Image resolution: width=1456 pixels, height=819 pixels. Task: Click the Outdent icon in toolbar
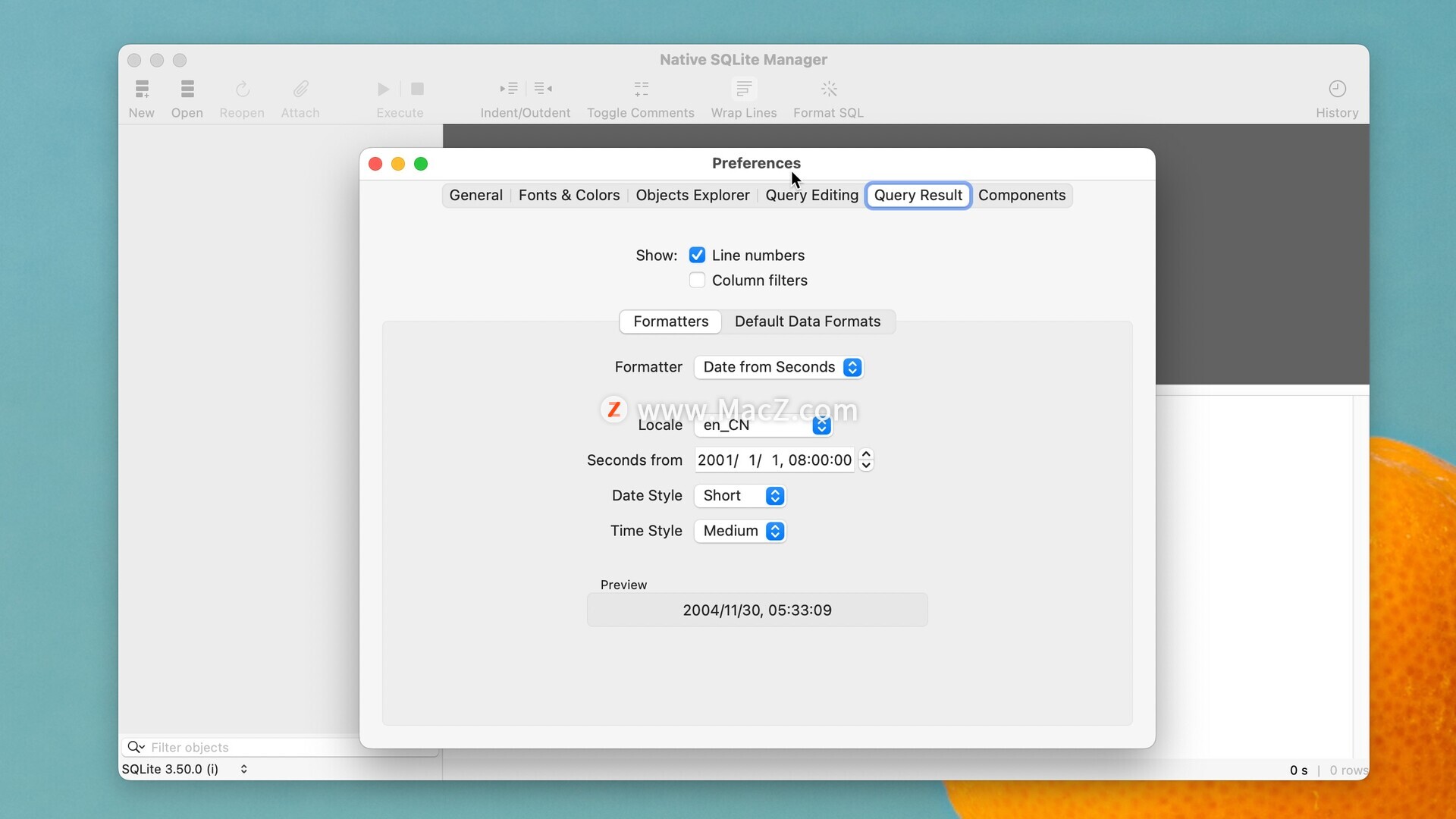coord(543,89)
